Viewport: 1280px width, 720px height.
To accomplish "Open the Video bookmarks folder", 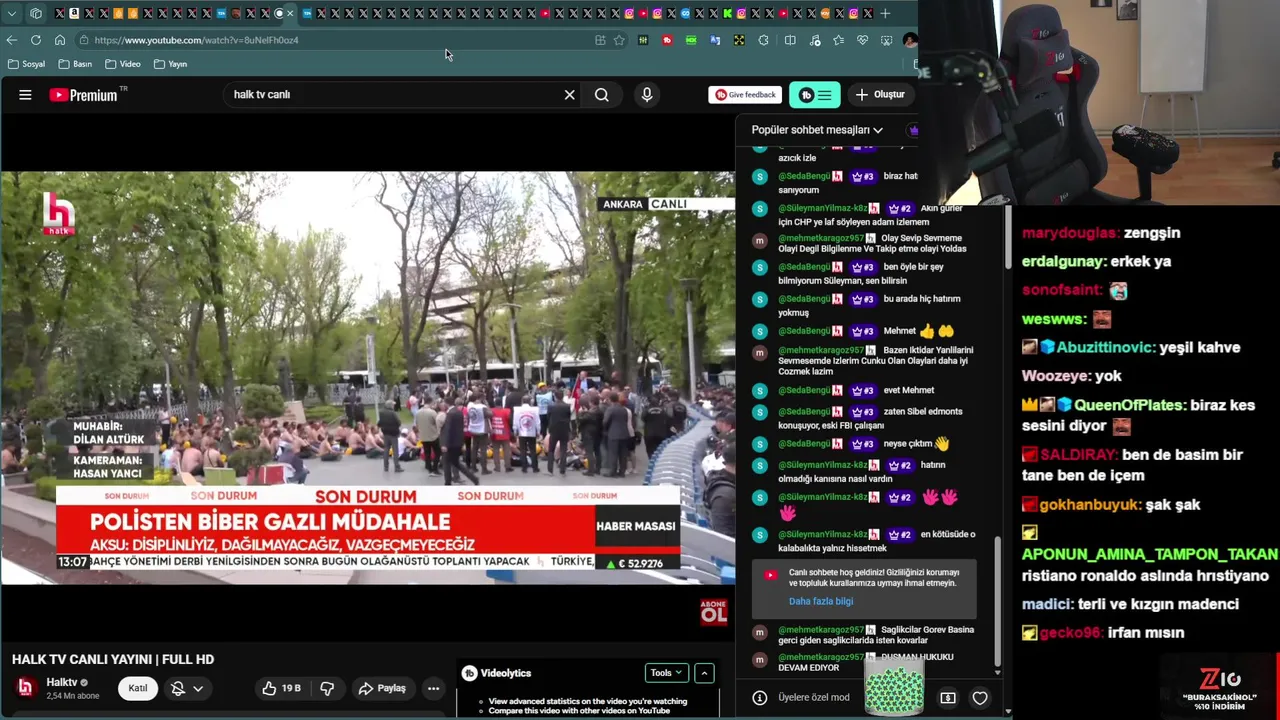I will 123,64.
